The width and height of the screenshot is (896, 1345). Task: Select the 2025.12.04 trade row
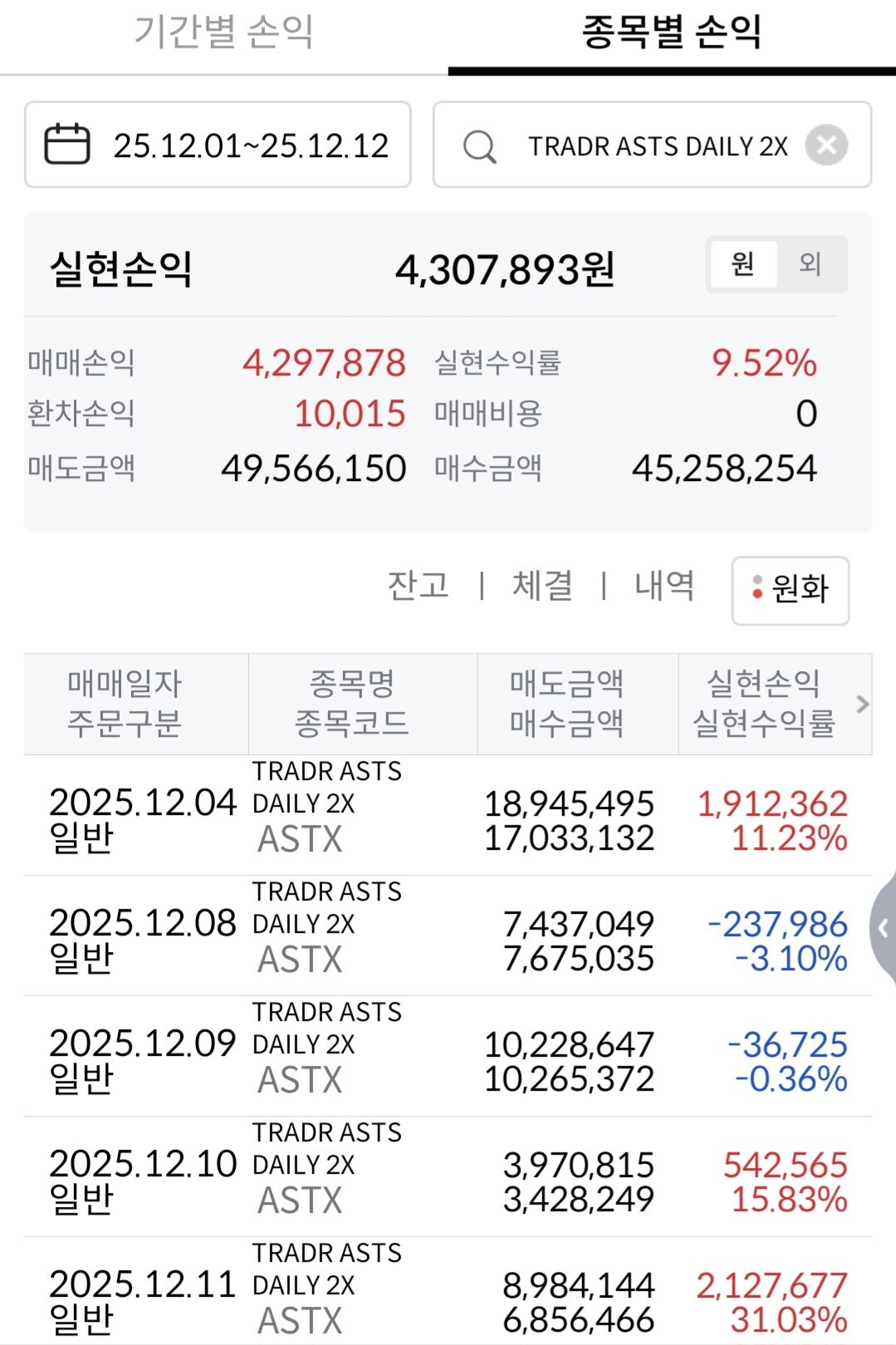pyautogui.click(x=448, y=815)
